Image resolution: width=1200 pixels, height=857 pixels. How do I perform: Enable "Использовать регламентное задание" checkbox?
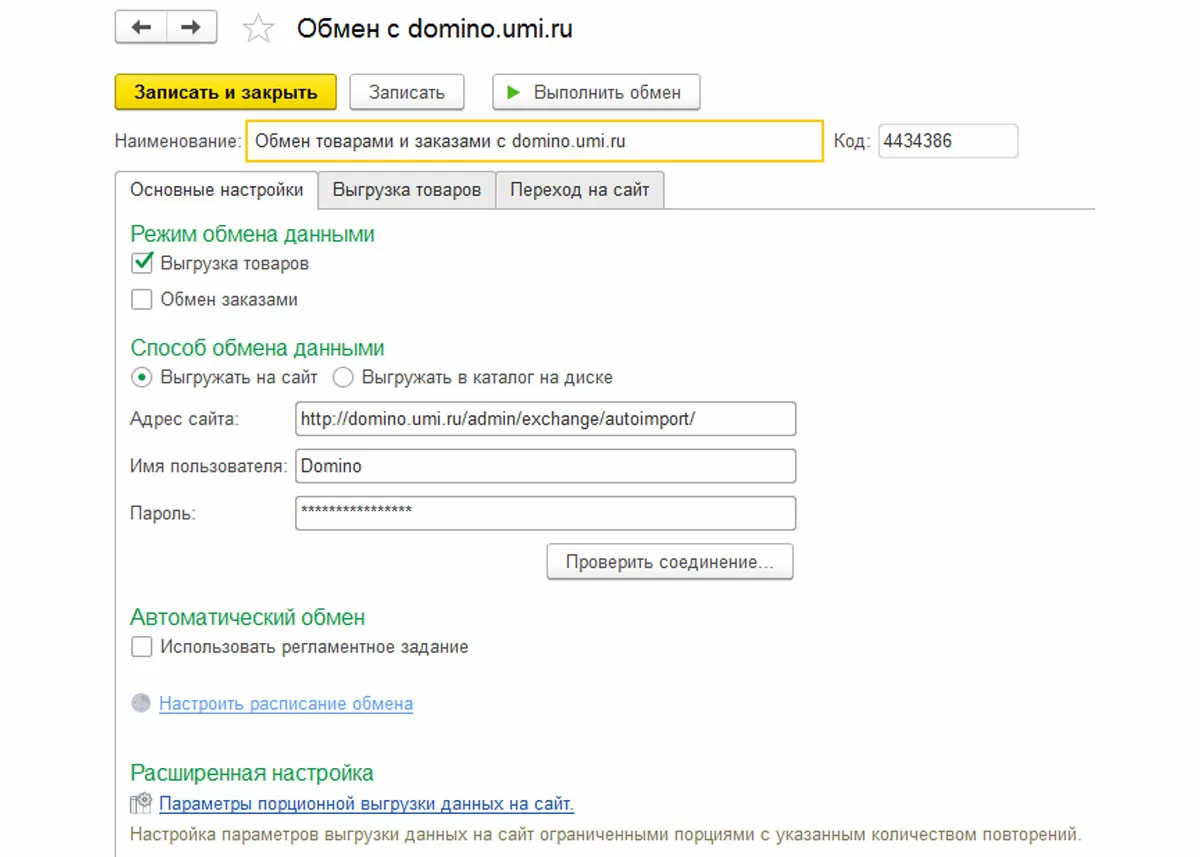(x=142, y=647)
